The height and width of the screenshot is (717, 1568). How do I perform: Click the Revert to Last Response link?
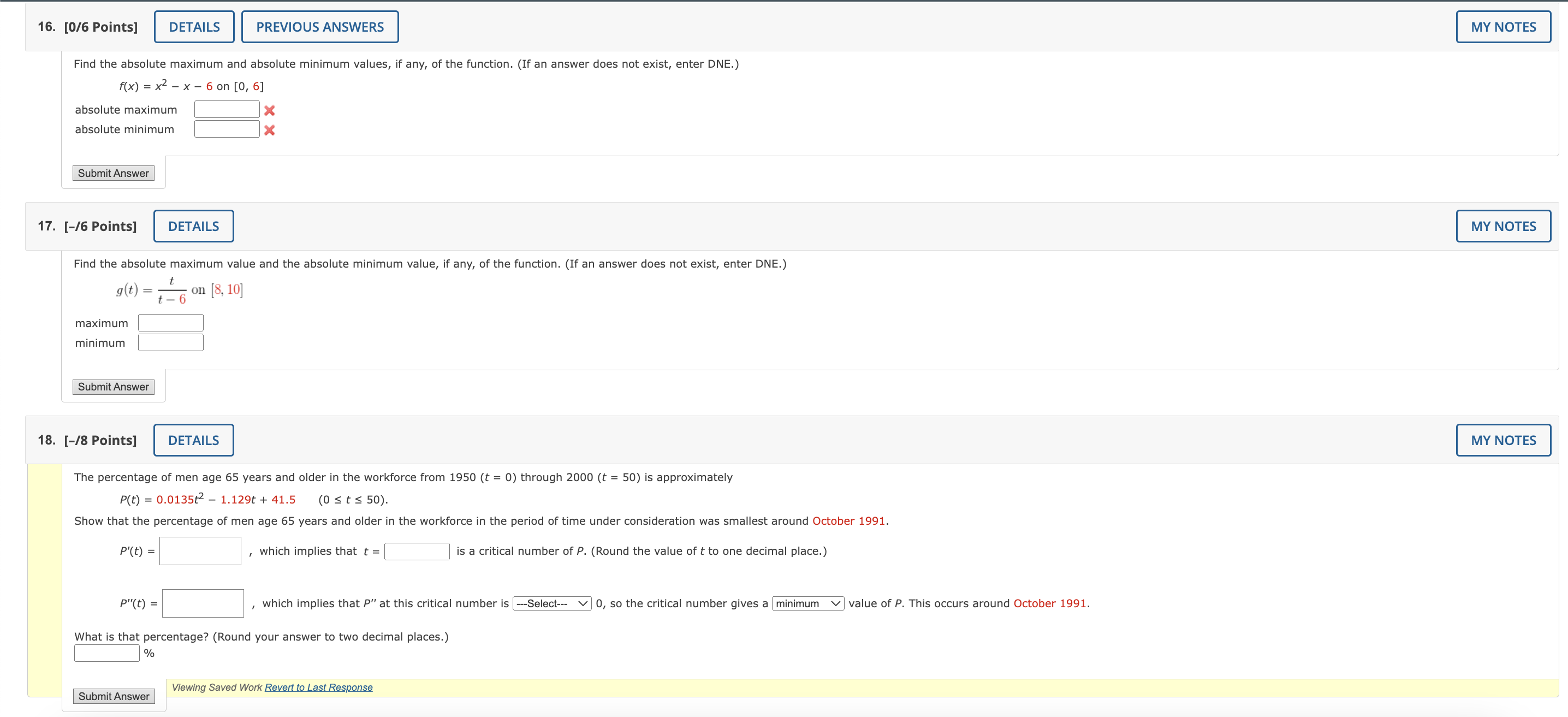tap(318, 687)
